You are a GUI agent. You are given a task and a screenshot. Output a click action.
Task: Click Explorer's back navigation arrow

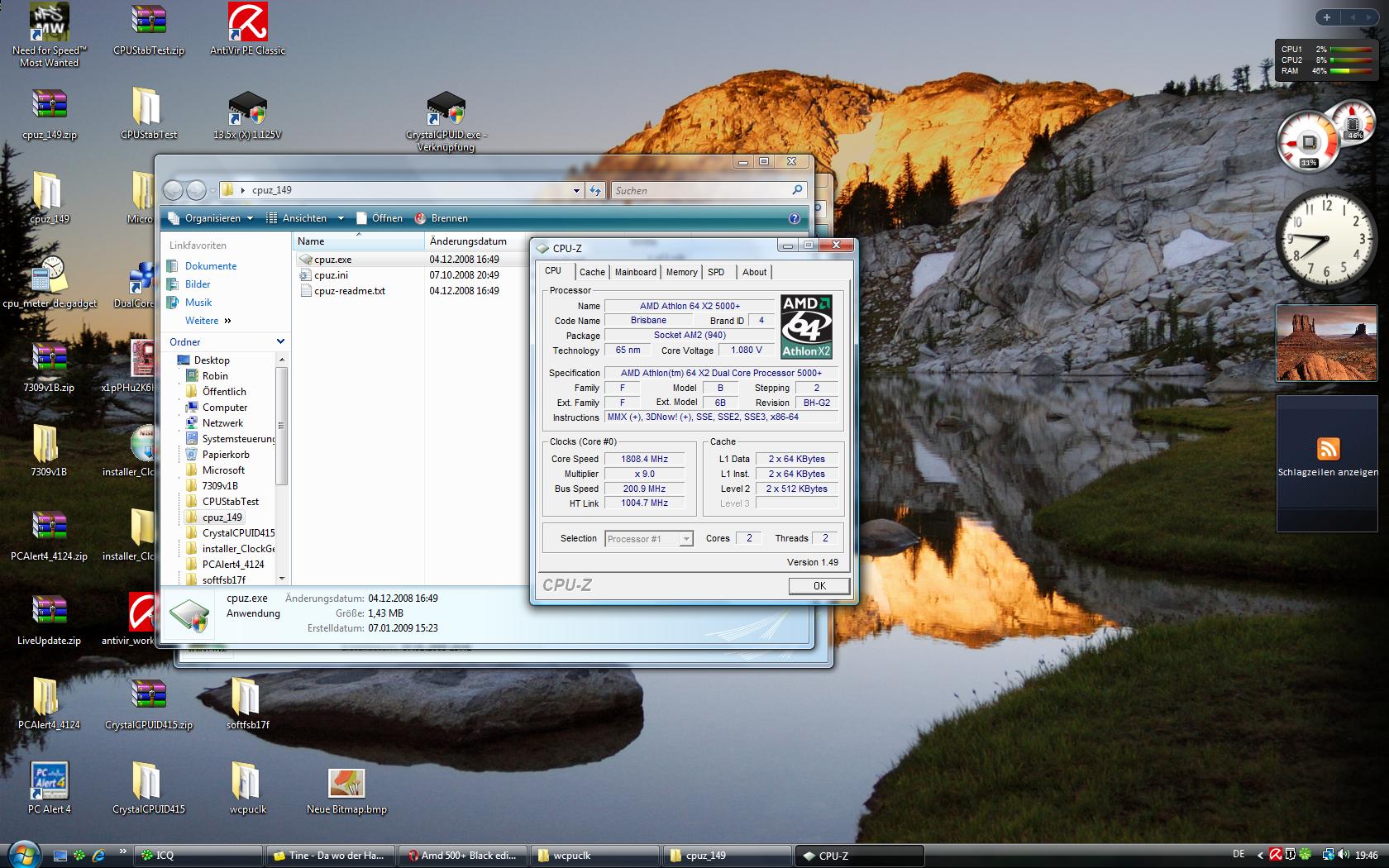tap(173, 190)
